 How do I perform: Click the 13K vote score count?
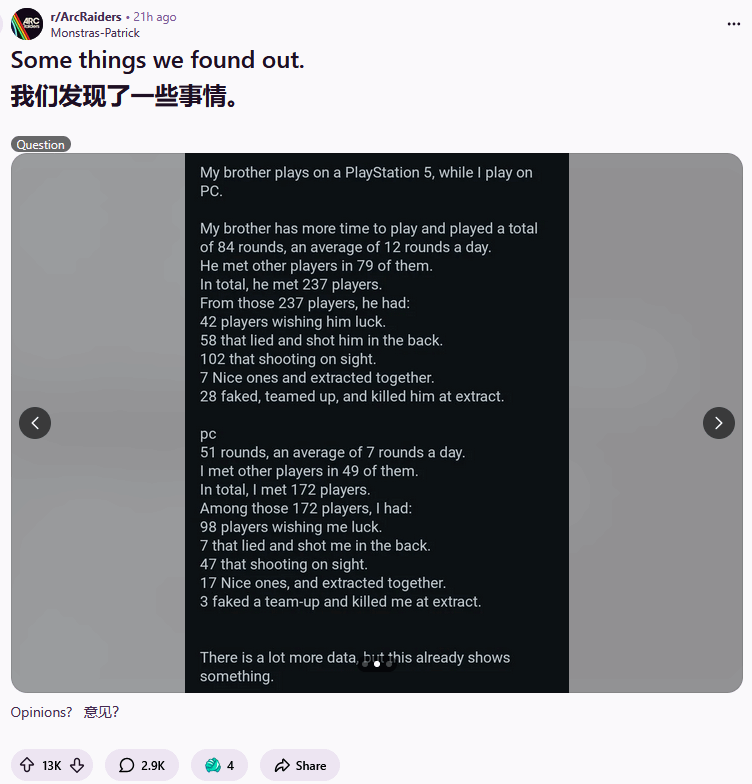pos(51,765)
